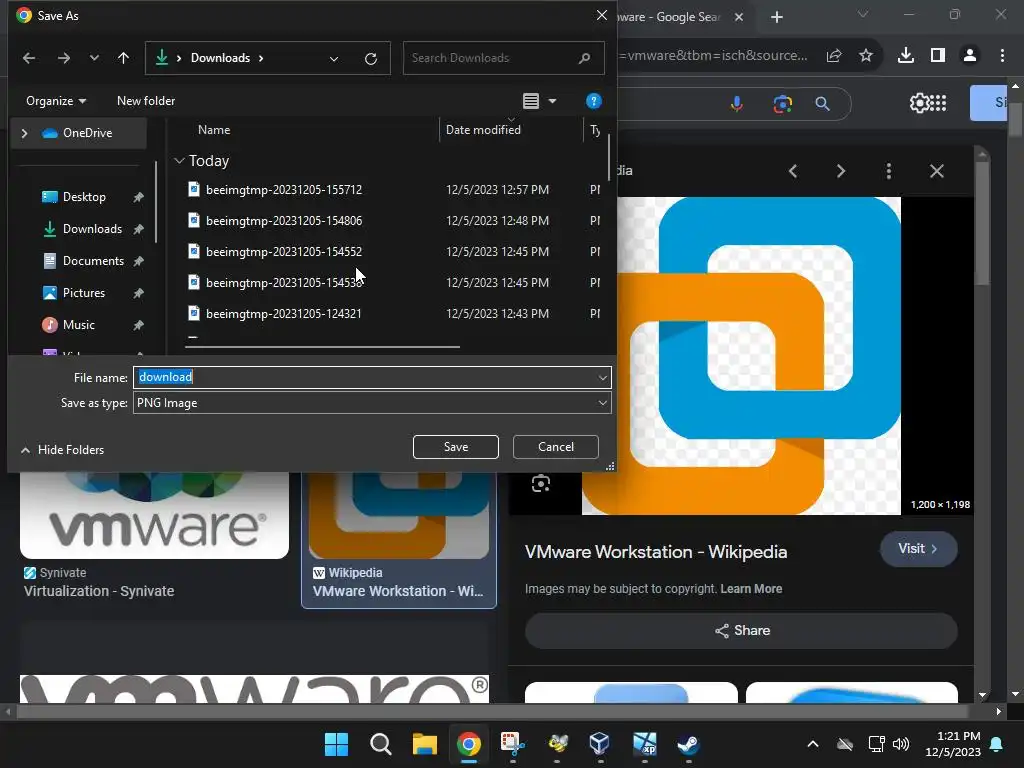Screen dimensions: 1024x768
Task: Open the Windows Start menu
Action: click(336, 744)
